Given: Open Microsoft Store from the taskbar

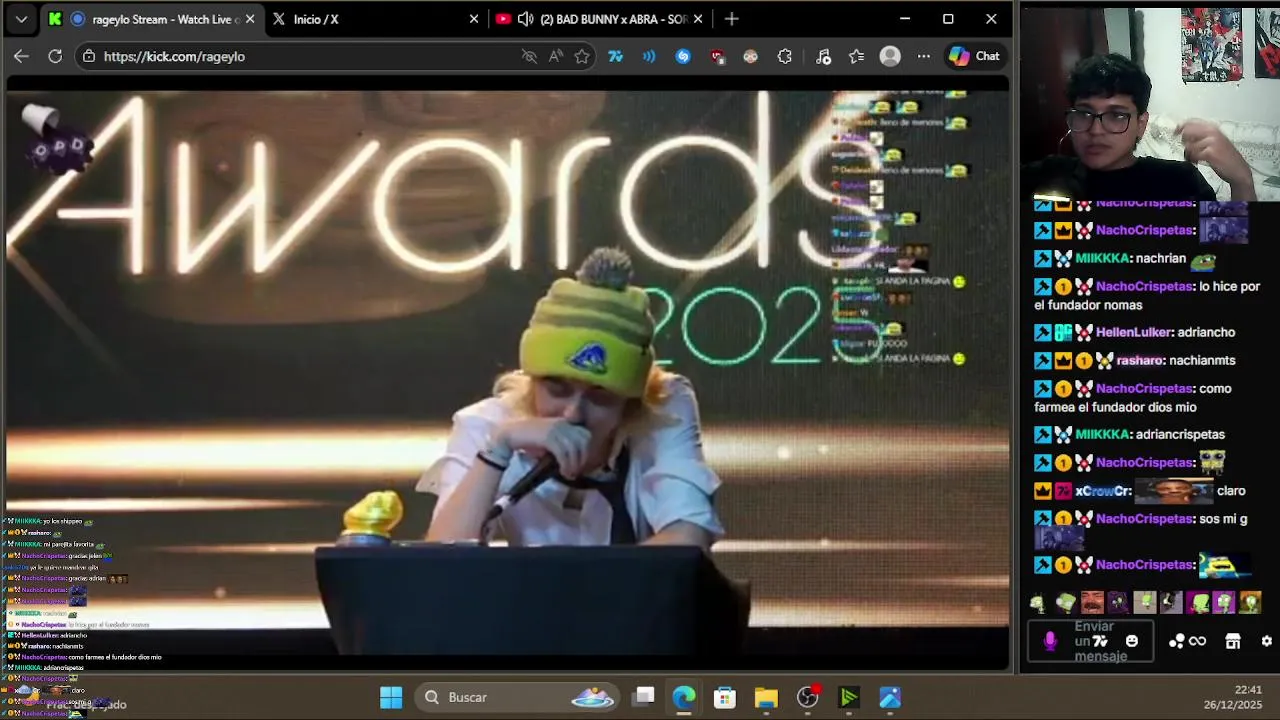Looking at the screenshot, I should coord(725,697).
